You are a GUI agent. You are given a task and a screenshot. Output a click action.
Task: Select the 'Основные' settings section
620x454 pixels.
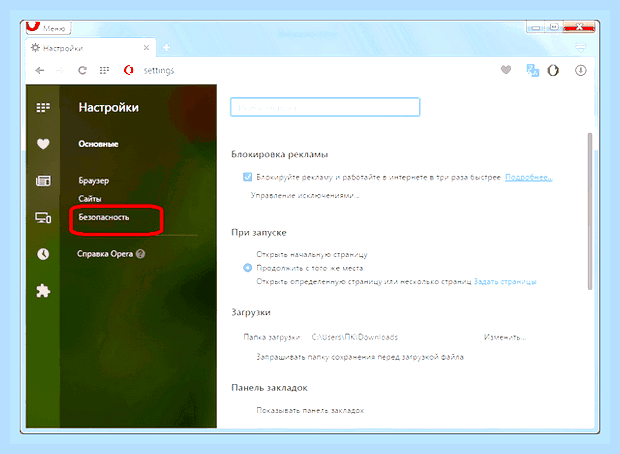(98, 144)
